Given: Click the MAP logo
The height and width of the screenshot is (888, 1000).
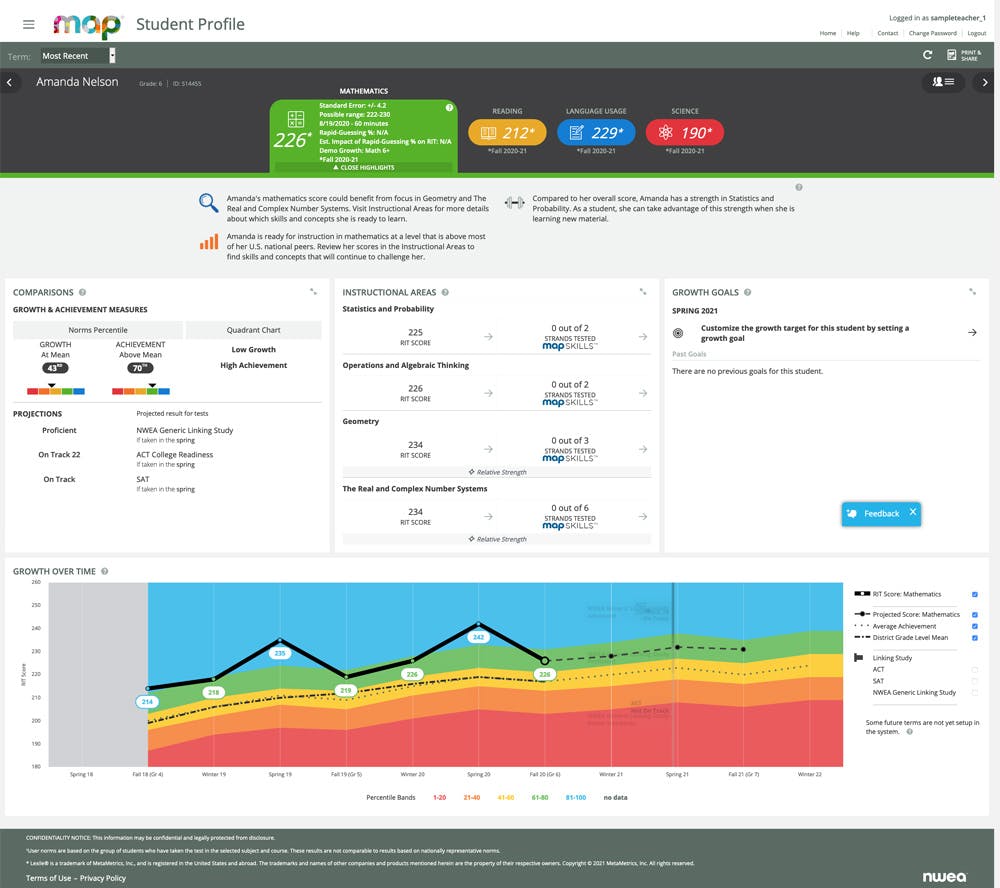Looking at the screenshot, I should pyautogui.click(x=87, y=24).
